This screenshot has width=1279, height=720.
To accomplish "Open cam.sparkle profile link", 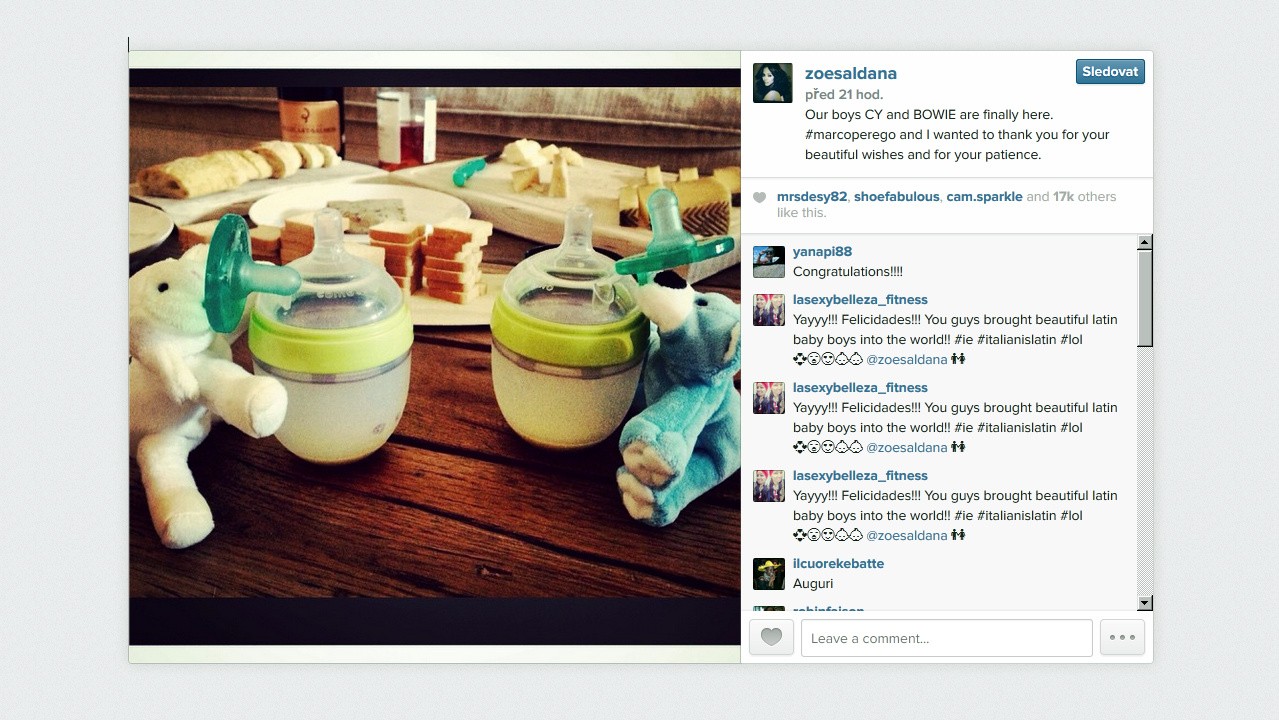I will click(x=985, y=197).
